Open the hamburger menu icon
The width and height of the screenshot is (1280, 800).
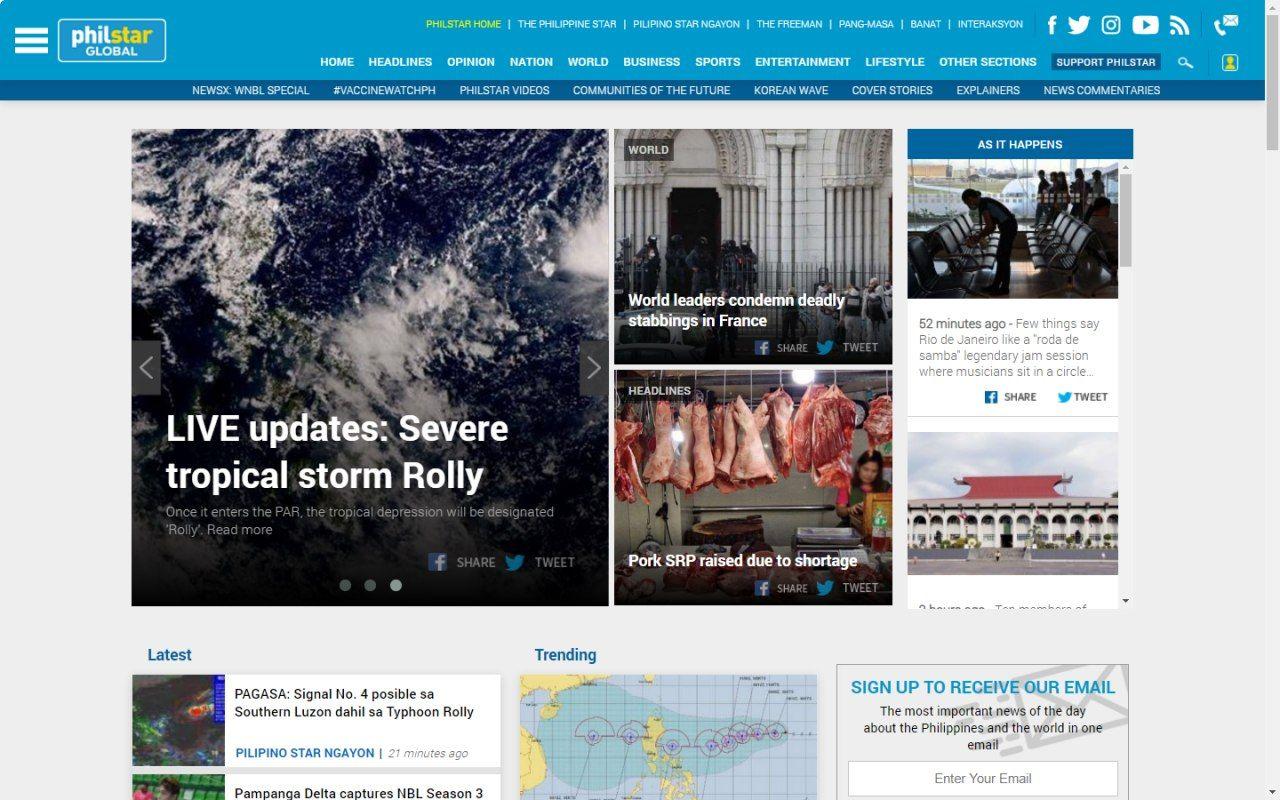click(31, 40)
